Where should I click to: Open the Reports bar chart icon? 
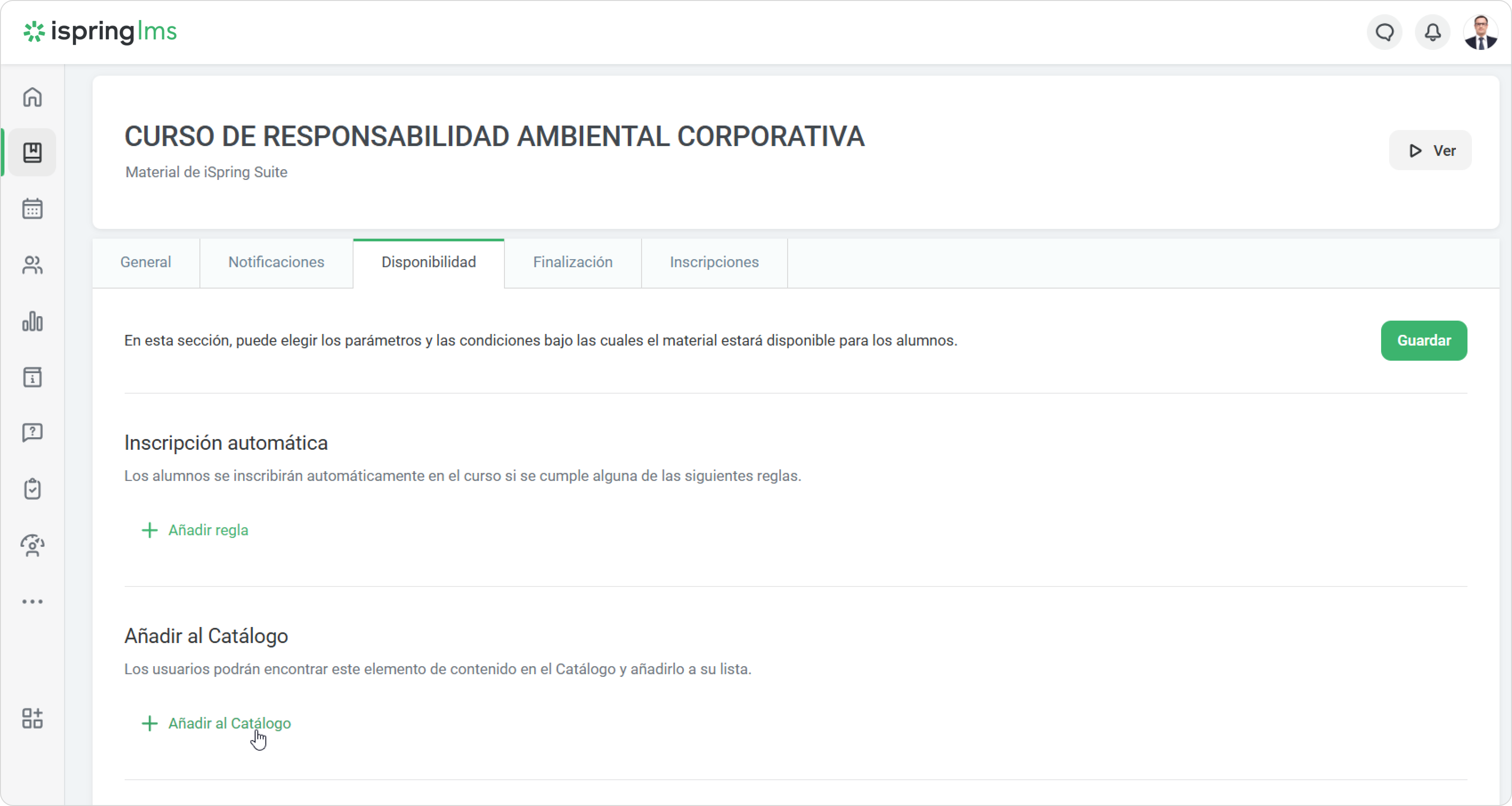point(32,321)
